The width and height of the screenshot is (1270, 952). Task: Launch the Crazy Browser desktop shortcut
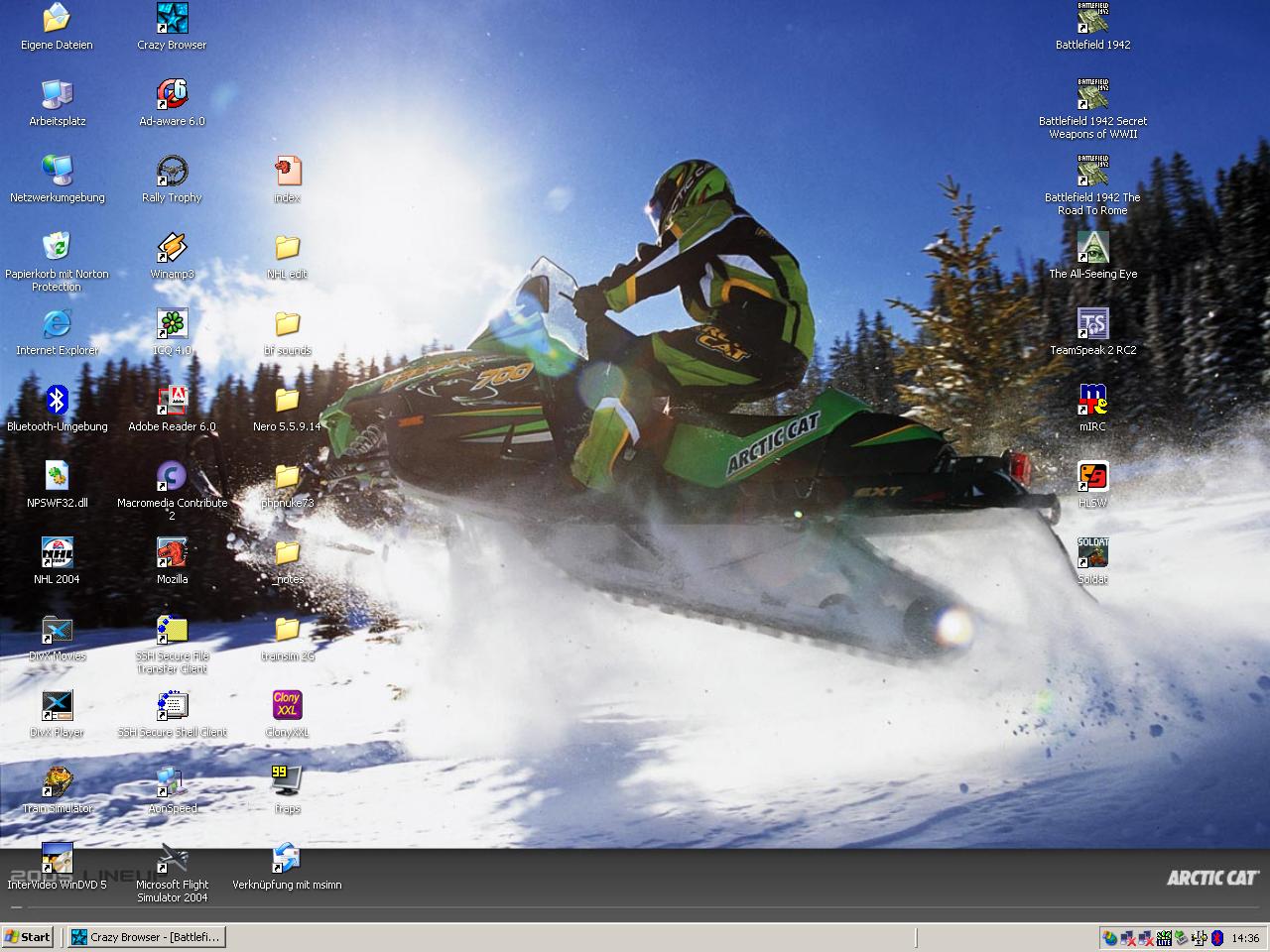point(173,18)
